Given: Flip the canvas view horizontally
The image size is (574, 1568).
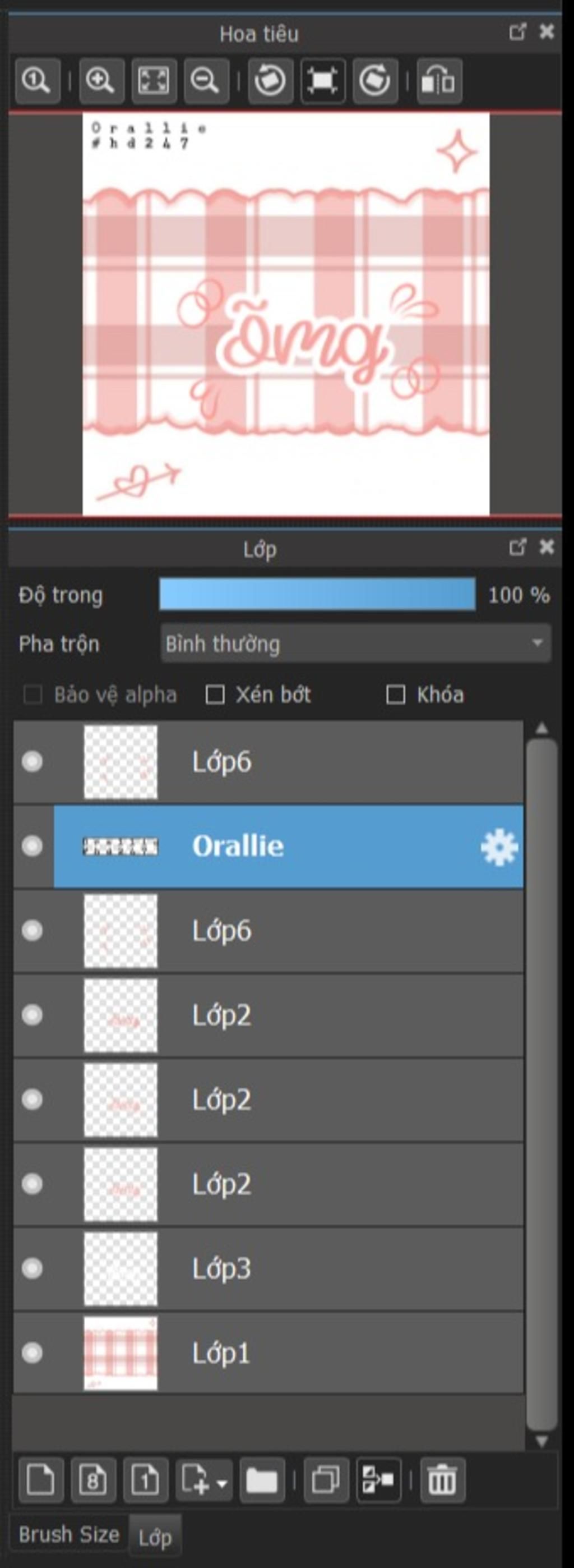Looking at the screenshot, I should (x=439, y=80).
